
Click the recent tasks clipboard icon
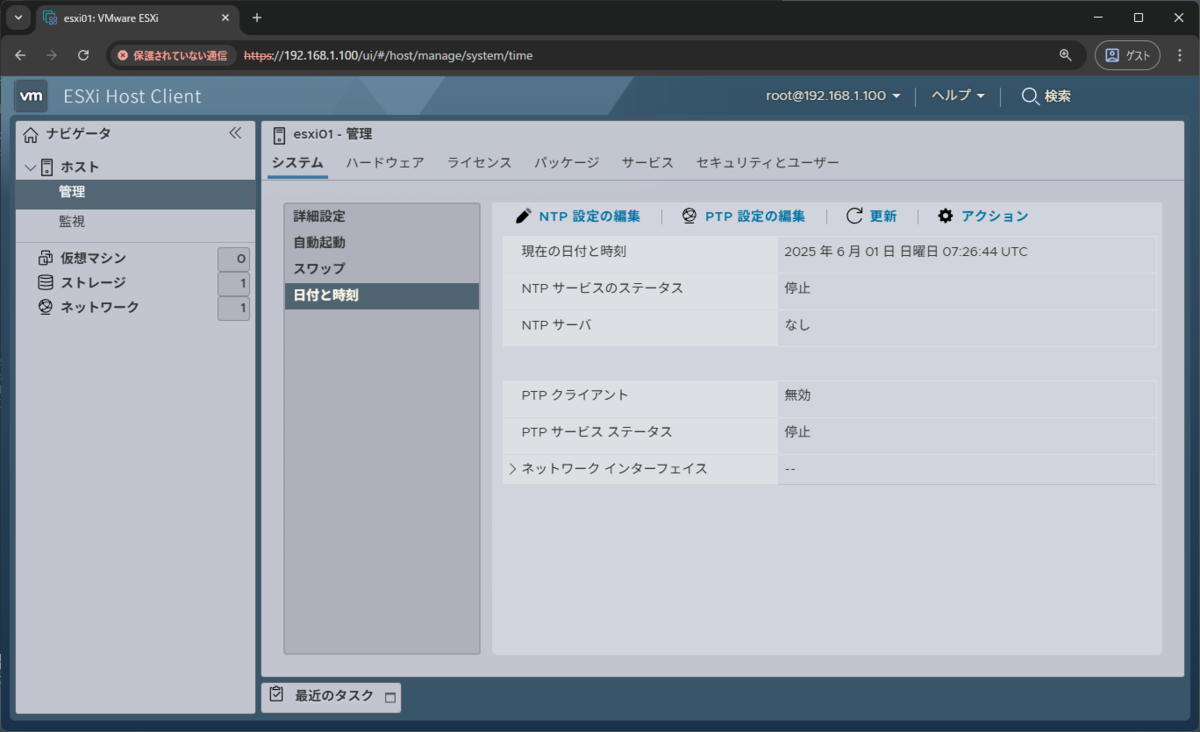point(277,695)
